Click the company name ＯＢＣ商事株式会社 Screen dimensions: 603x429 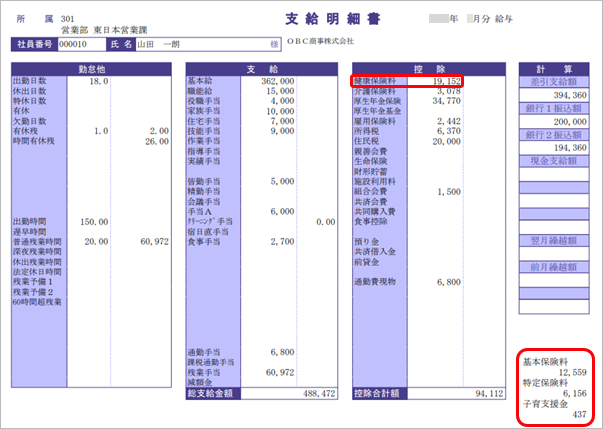point(320,42)
